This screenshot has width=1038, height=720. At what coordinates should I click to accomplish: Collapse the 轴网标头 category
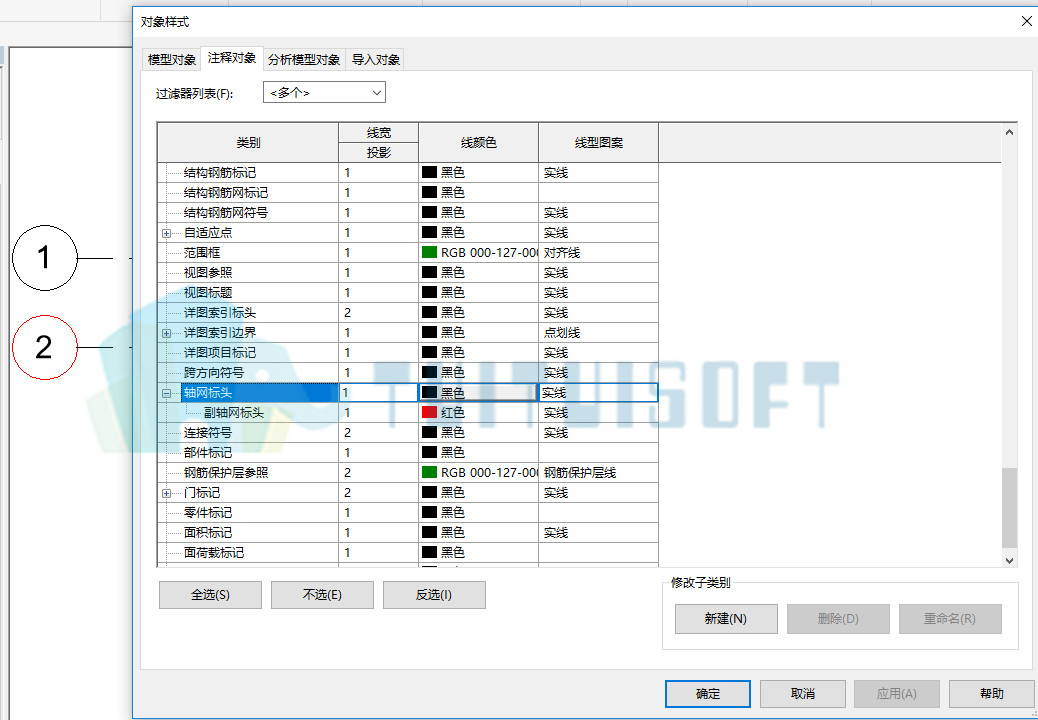tap(166, 393)
